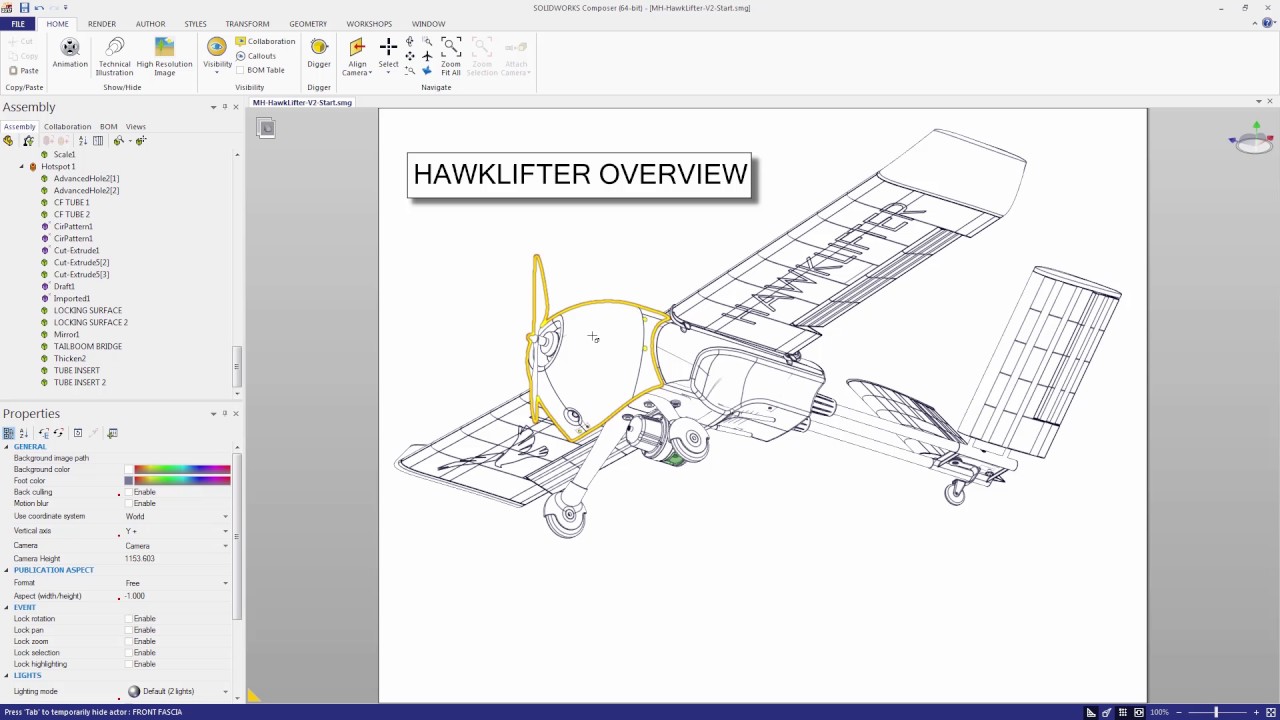Click the ruler triangle icon in status bar
1280x720 pixels.
point(1091,712)
